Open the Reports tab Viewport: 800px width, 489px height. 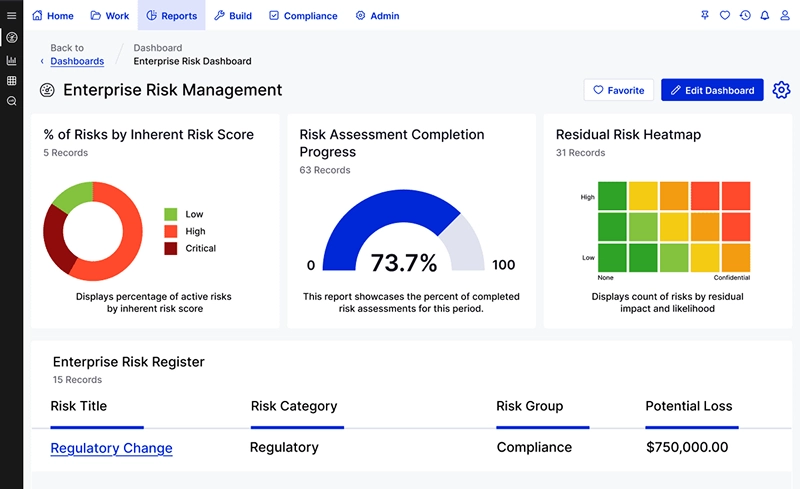172,16
